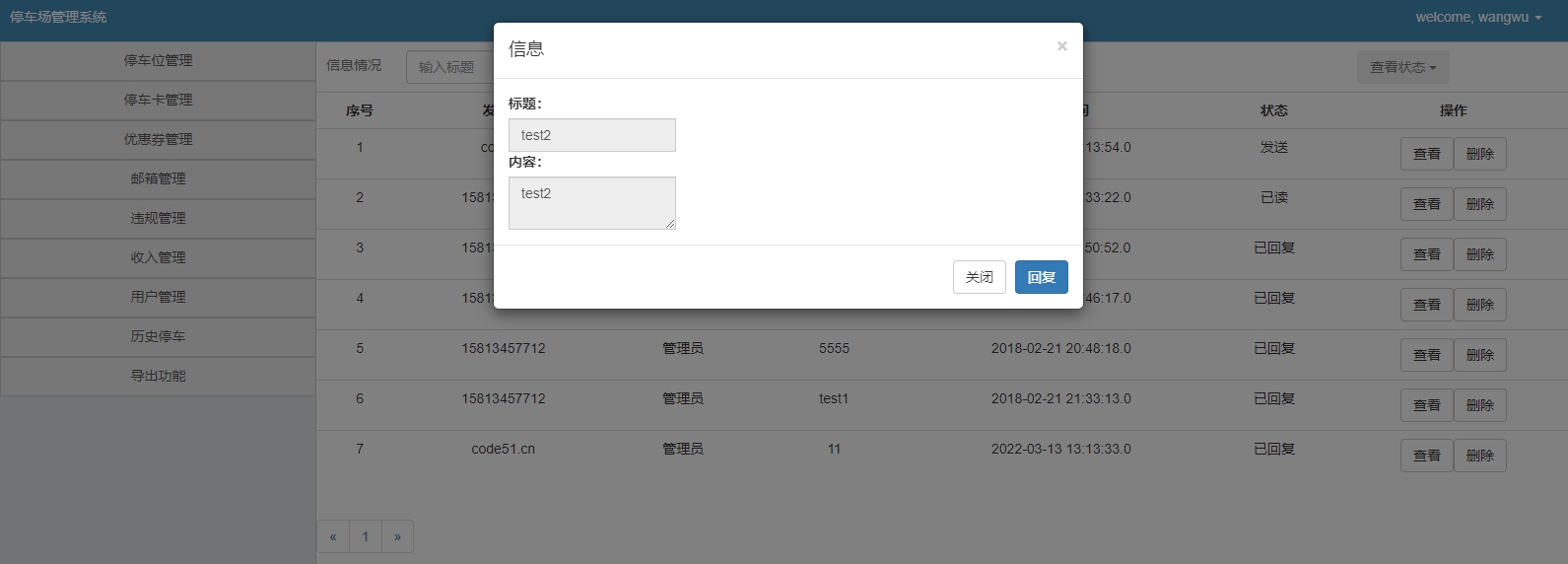This screenshot has width=1568, height=564.
Task: Open 历史停车 in sidebar
Action: point(158,336)
